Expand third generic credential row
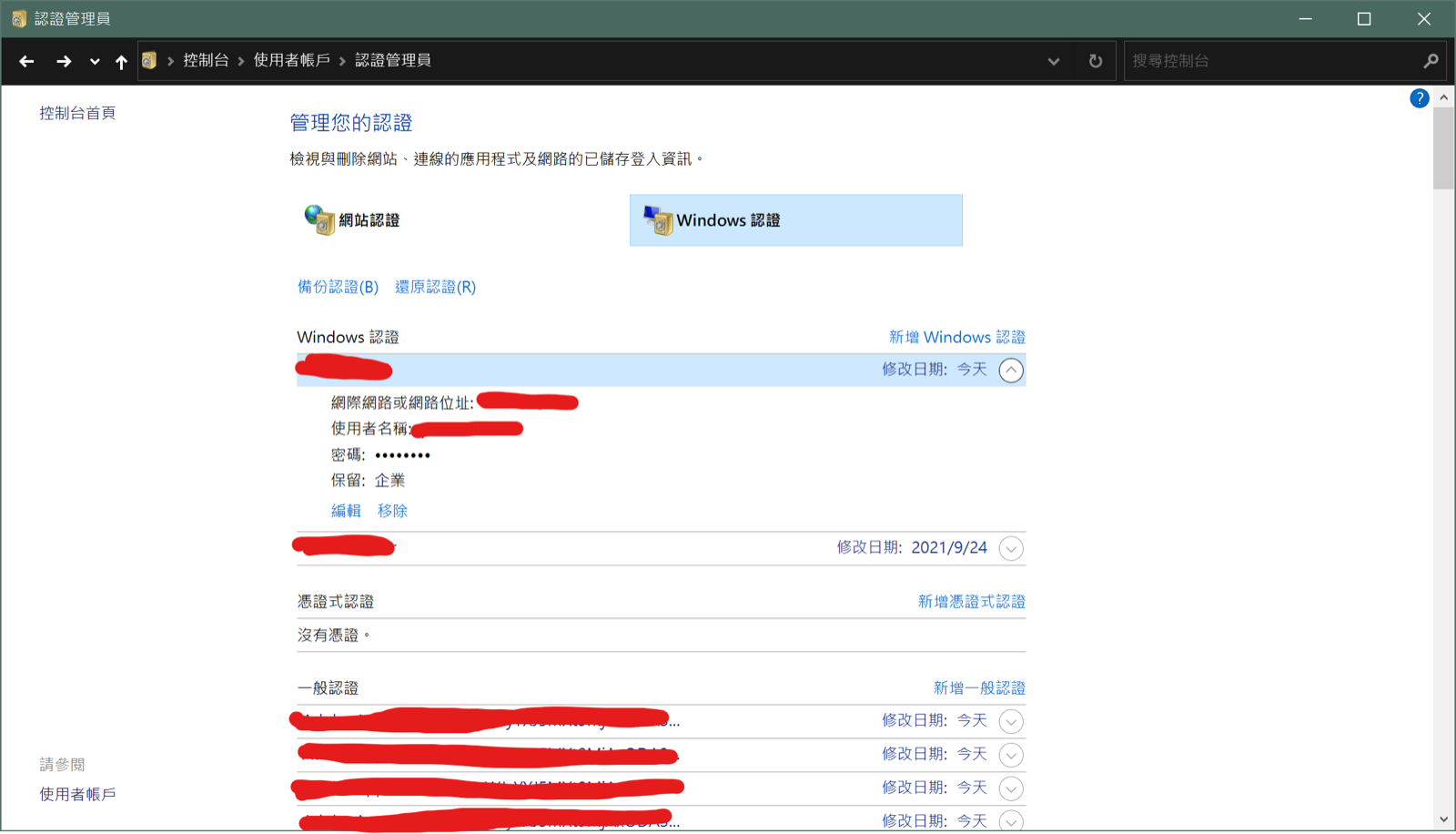Image resolution: width=1456 pixels, height=834 pixels. click(x=1011, y=788)
